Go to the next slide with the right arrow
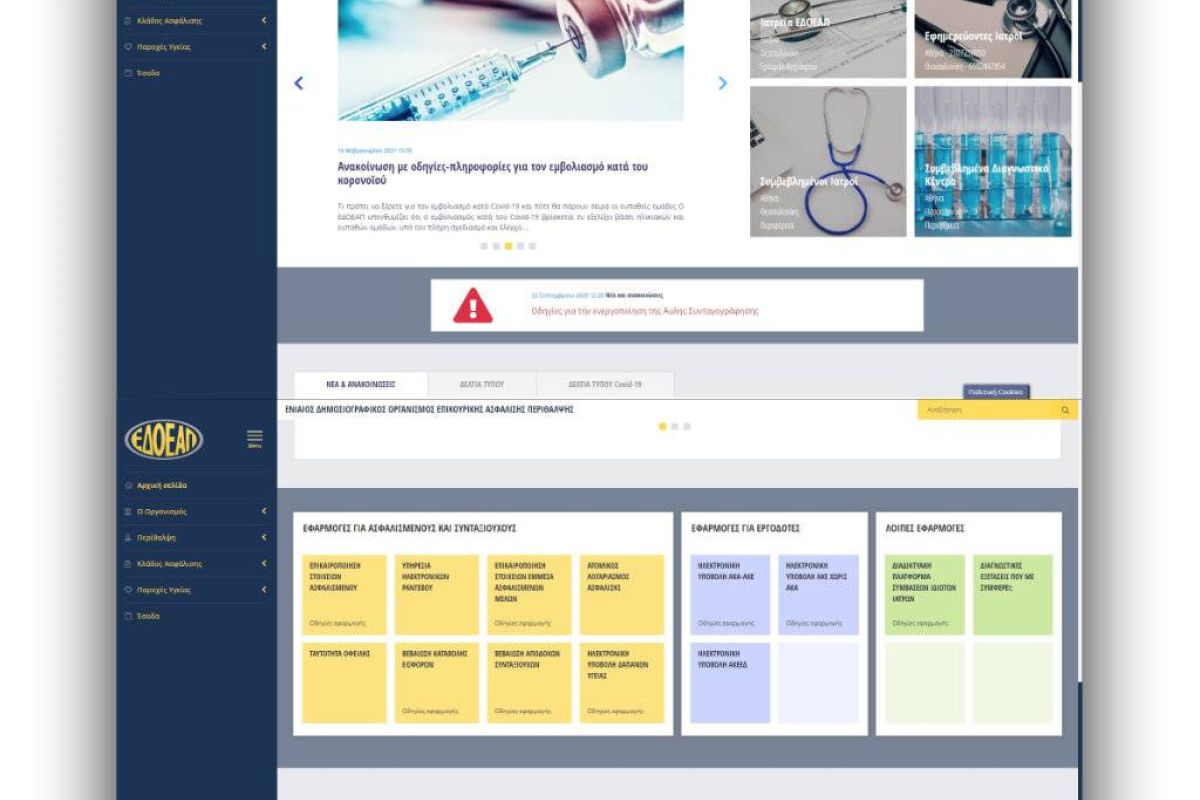 [723, 84]
